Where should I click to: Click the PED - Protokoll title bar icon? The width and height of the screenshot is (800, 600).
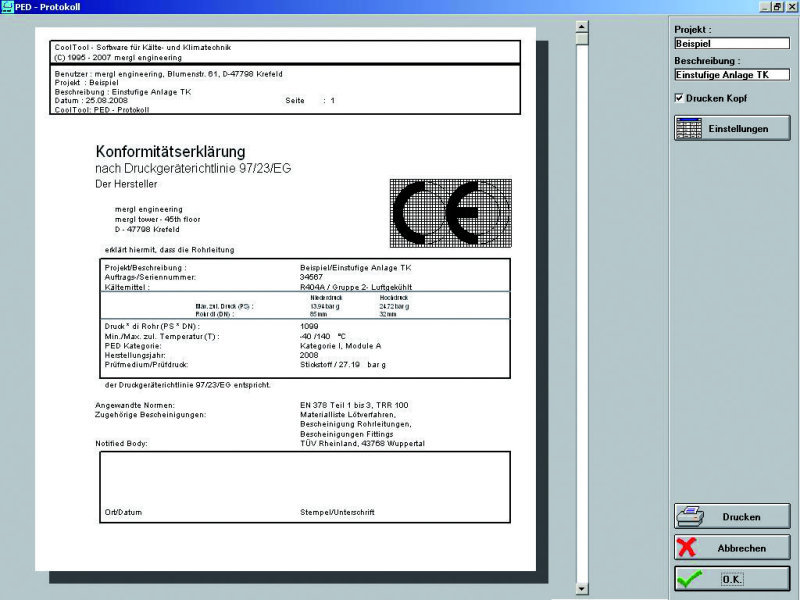[x=7, y=7]
